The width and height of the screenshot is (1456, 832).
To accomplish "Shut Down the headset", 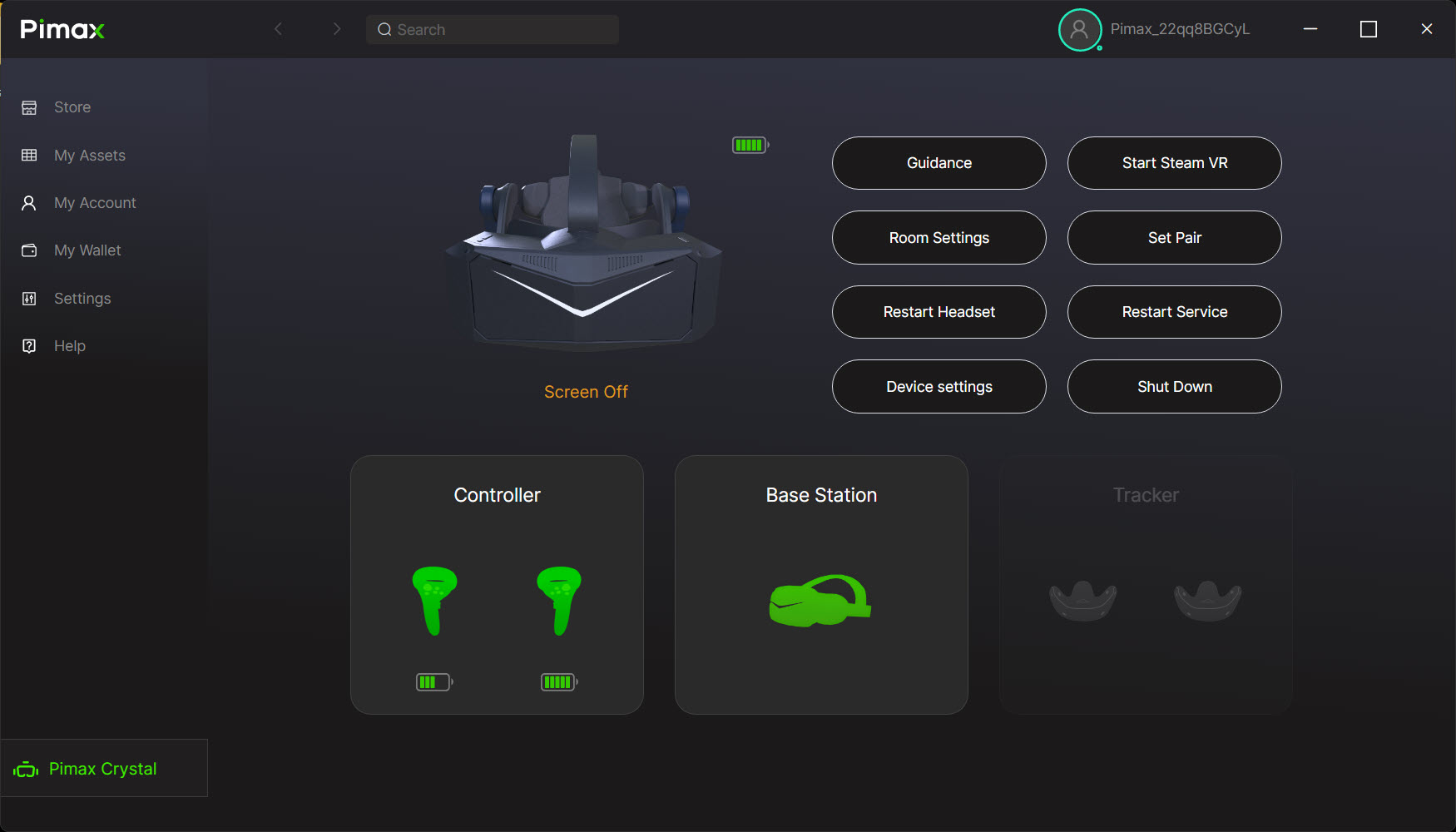I will click(1174, 386).
